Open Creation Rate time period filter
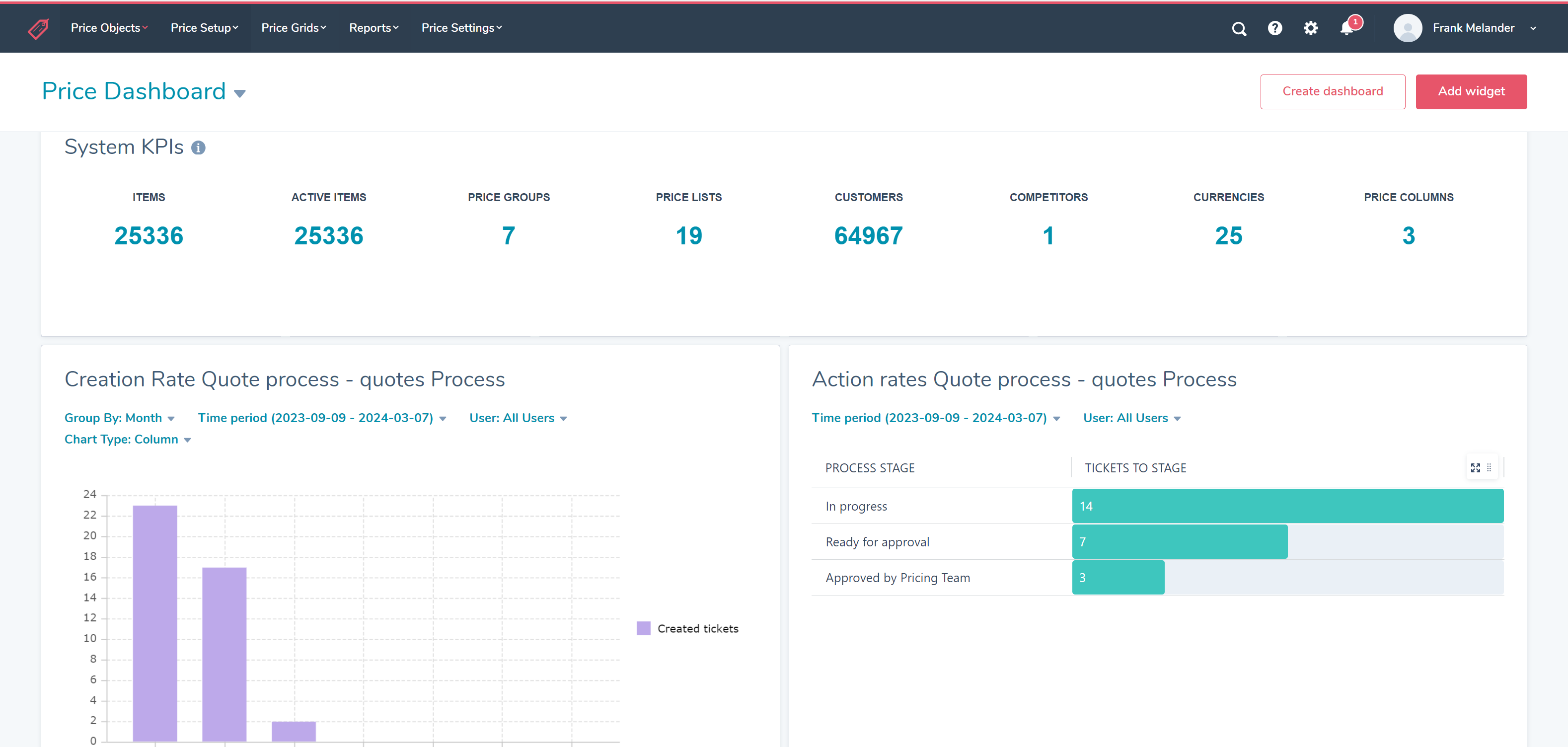 [321, 418]
